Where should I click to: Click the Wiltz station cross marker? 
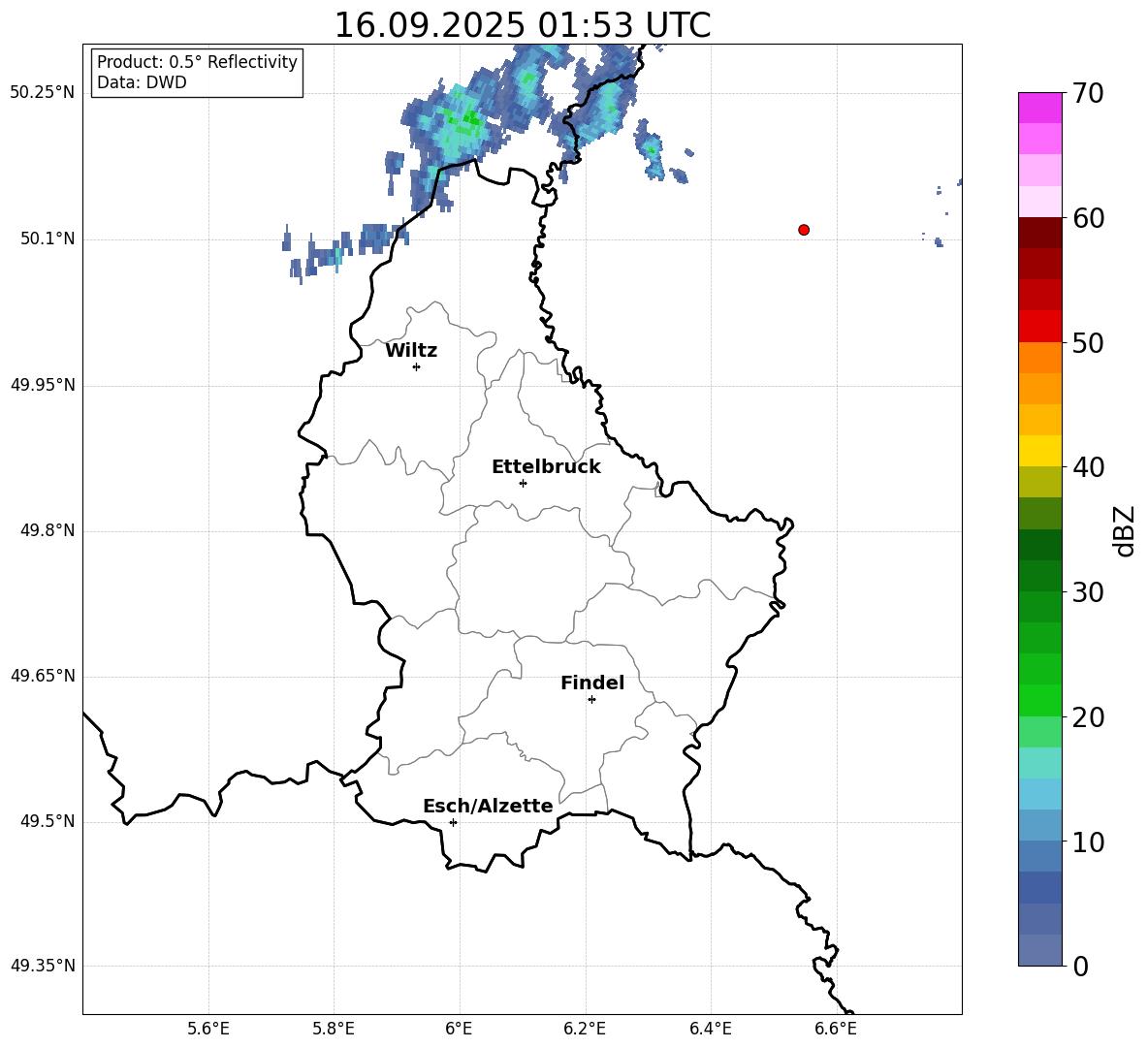coord(417,366)
